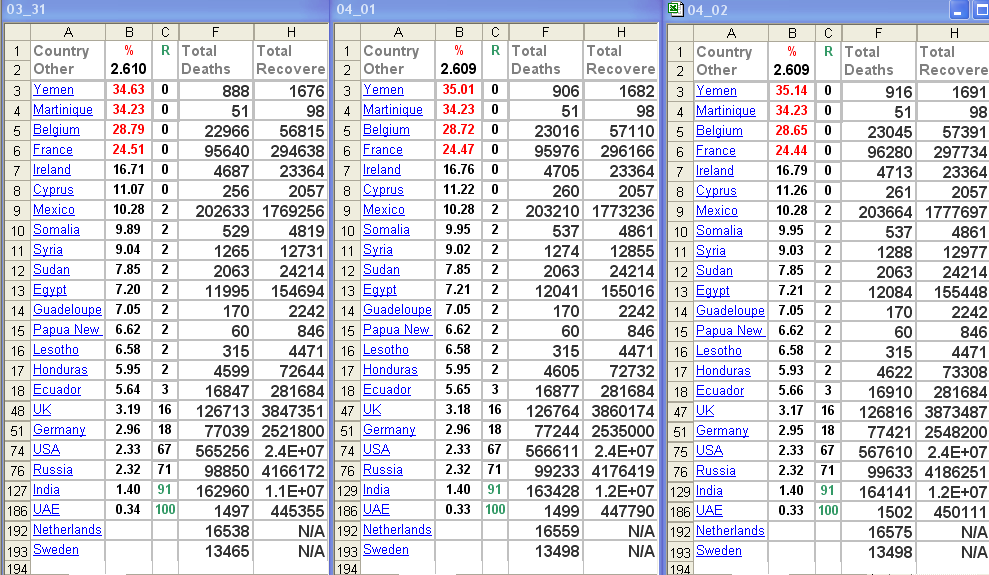Click the Sudan link in 03_31 window
This screenshot has width=989, height=575.
(x=51, y=269)
